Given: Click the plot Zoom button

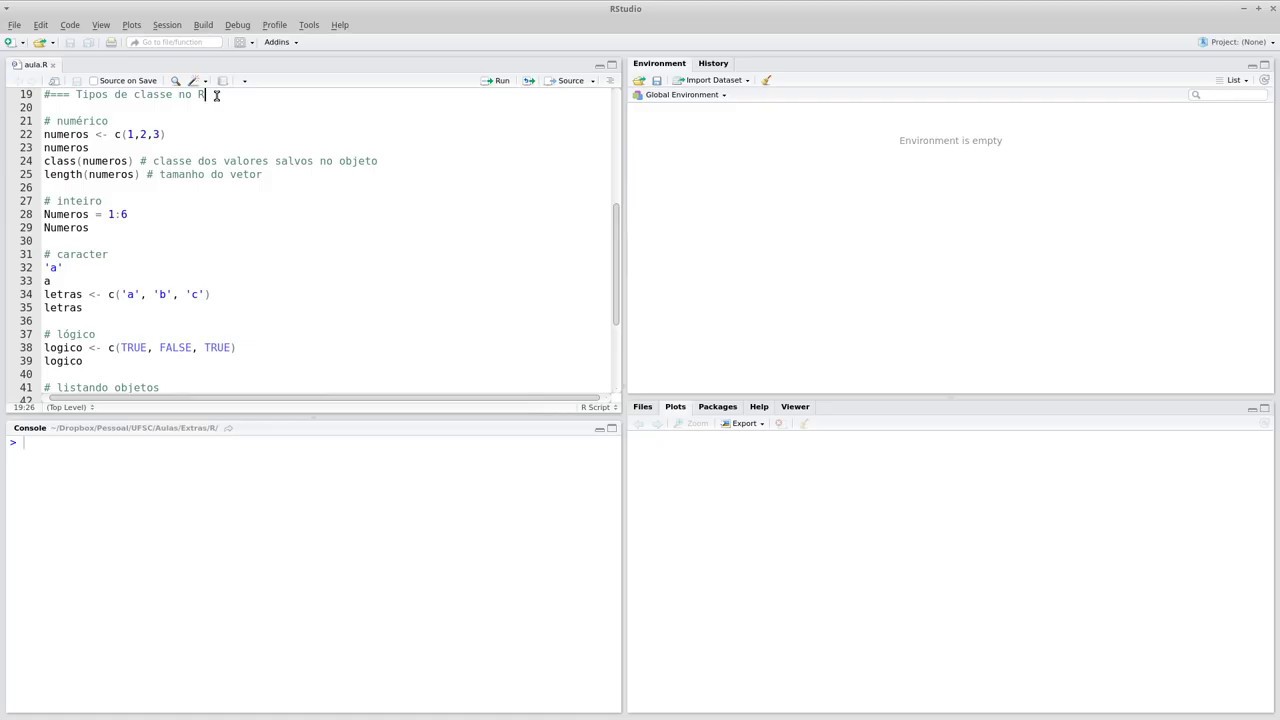Looking at the screenshot, I should [x=690, y=424].
